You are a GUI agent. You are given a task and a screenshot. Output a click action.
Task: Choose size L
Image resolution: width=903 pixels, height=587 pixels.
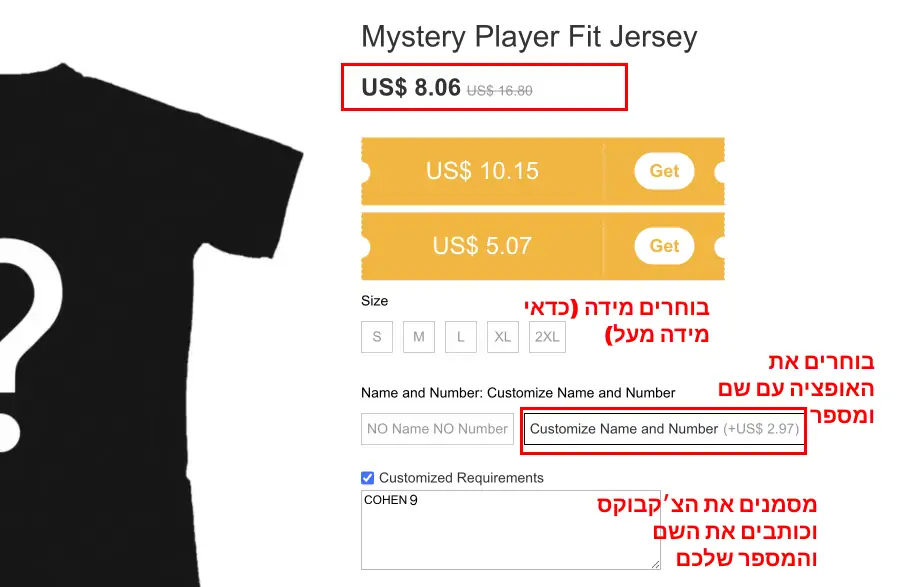[461, 336]
